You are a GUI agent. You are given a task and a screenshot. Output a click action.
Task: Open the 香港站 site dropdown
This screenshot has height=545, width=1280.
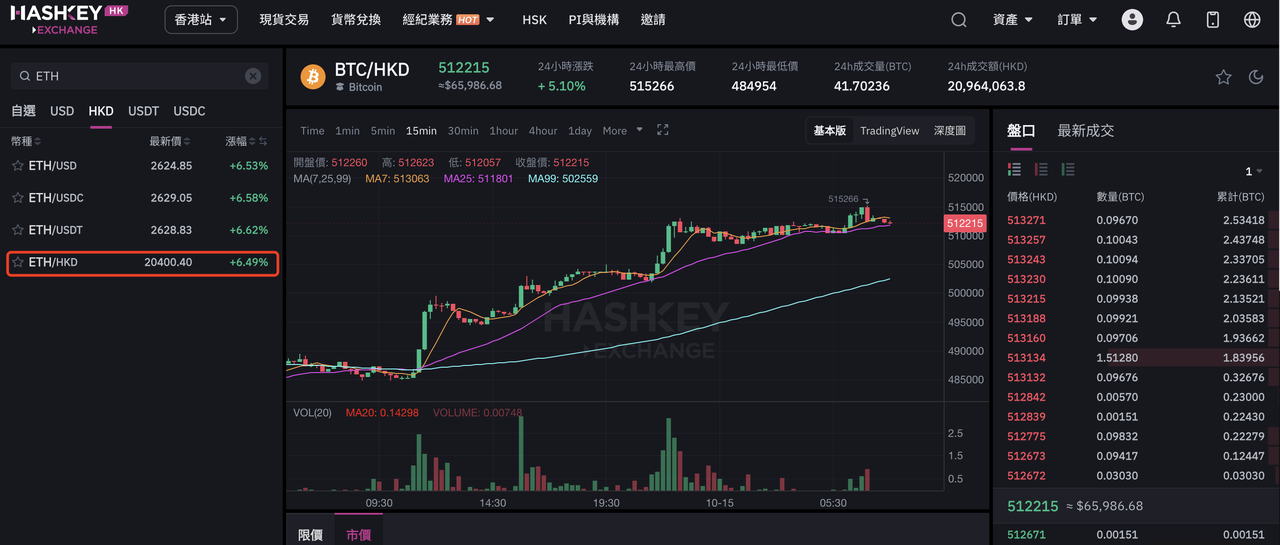(200, 20)
